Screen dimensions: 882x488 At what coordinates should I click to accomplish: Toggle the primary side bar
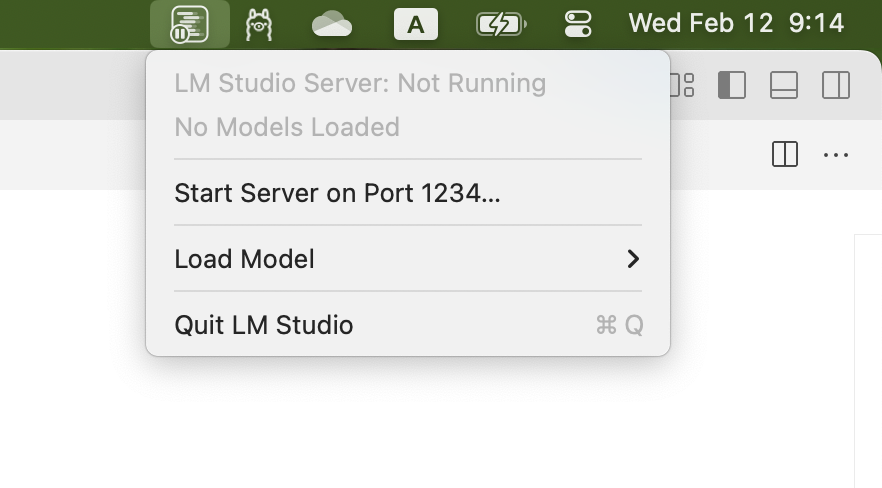tap(732, 86)
